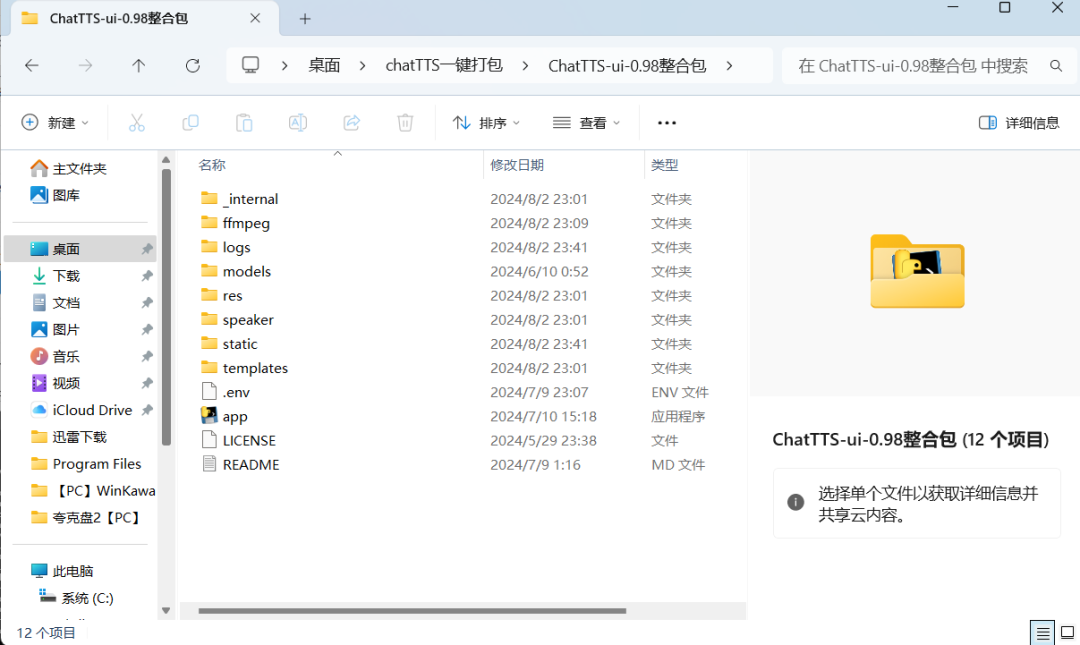Click the folder preview thumbnail
1080x645 pixels.
(x=917, y=272)
